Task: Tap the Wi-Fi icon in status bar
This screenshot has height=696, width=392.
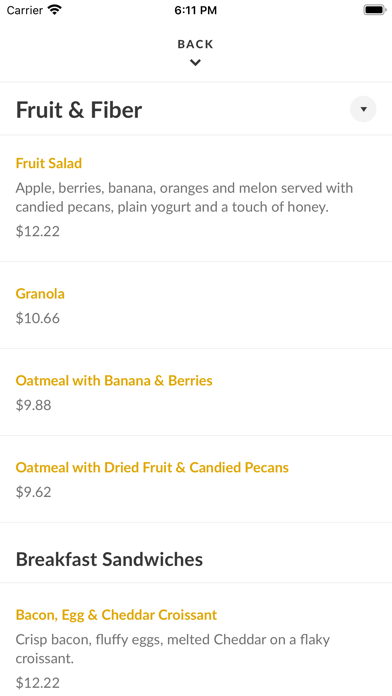Action: coord(55,10)
